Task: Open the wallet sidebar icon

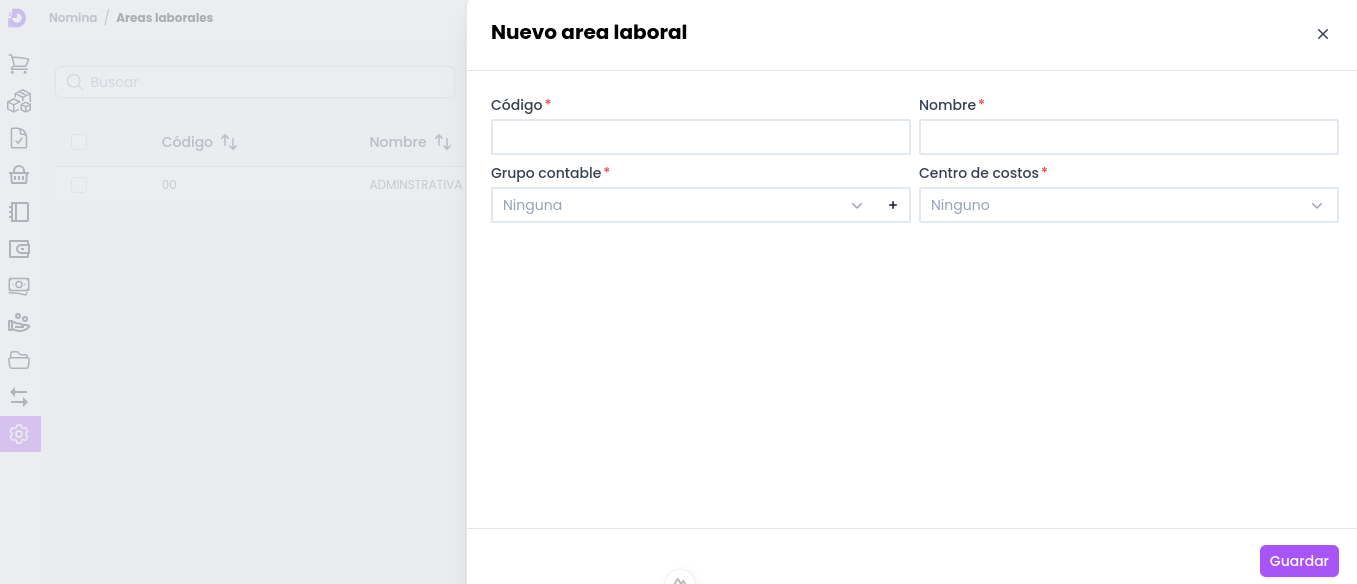Action: (x=19, y=249)
